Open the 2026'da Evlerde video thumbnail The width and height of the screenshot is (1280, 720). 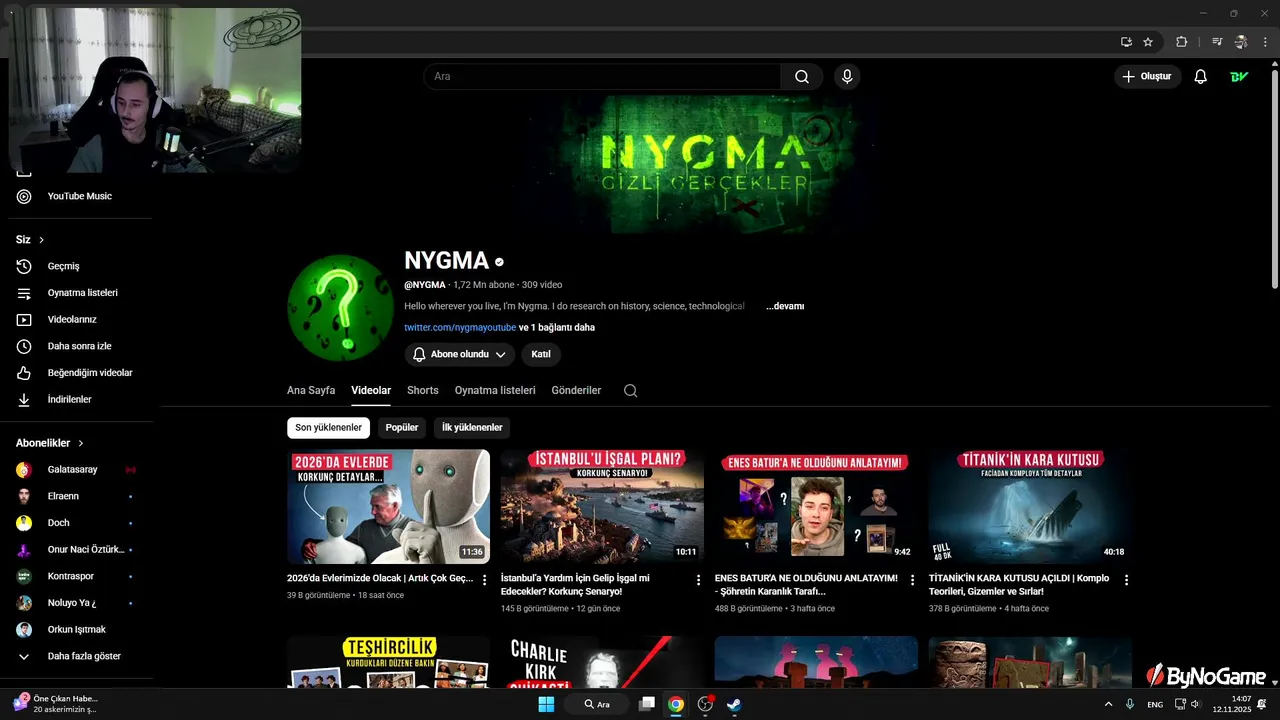pyautogui.click(x=388, y=506)
